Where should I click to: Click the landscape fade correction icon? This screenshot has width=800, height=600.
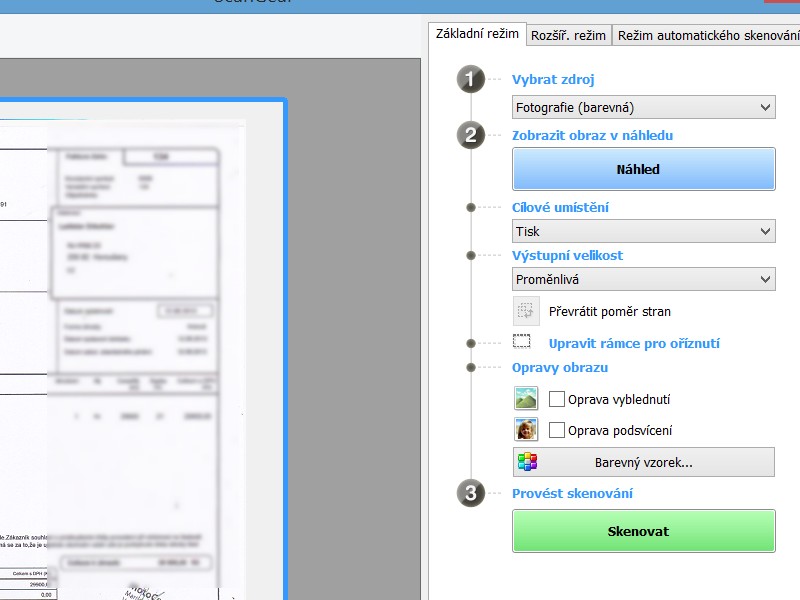[526, 398]
